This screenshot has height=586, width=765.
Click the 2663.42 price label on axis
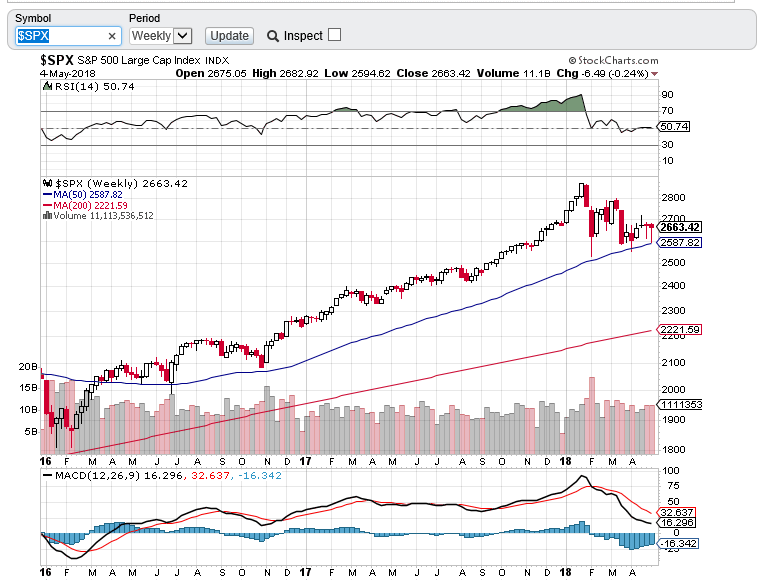point(680,227)
